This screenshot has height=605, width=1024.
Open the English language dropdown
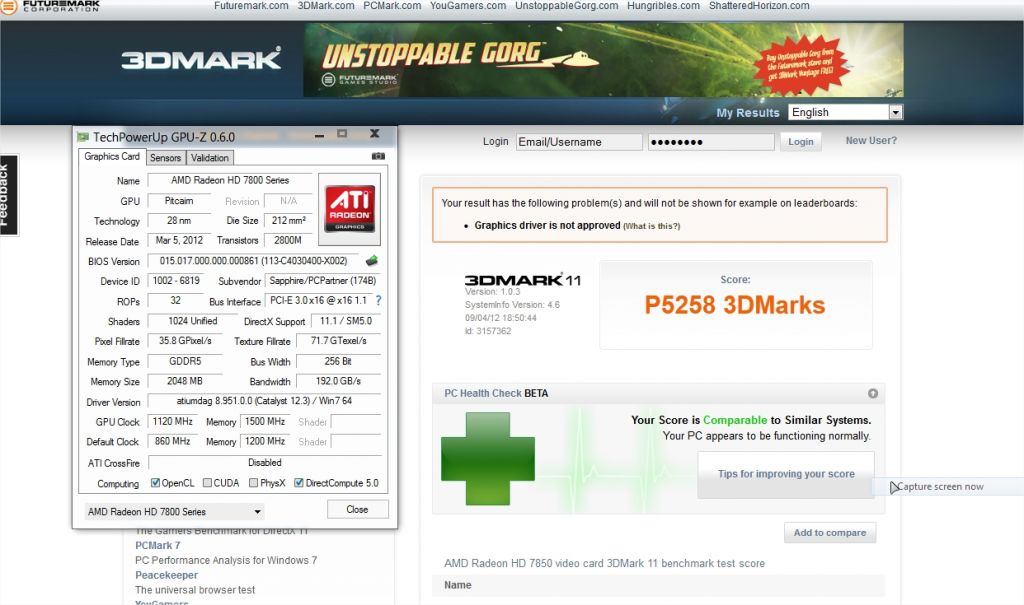click(846, 112)
